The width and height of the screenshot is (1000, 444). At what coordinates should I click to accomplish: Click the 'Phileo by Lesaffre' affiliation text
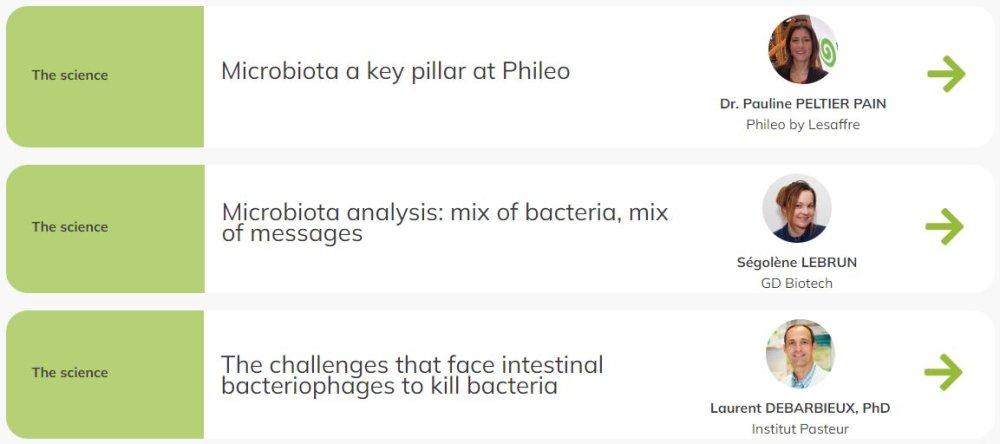click(x=803, y=125)
